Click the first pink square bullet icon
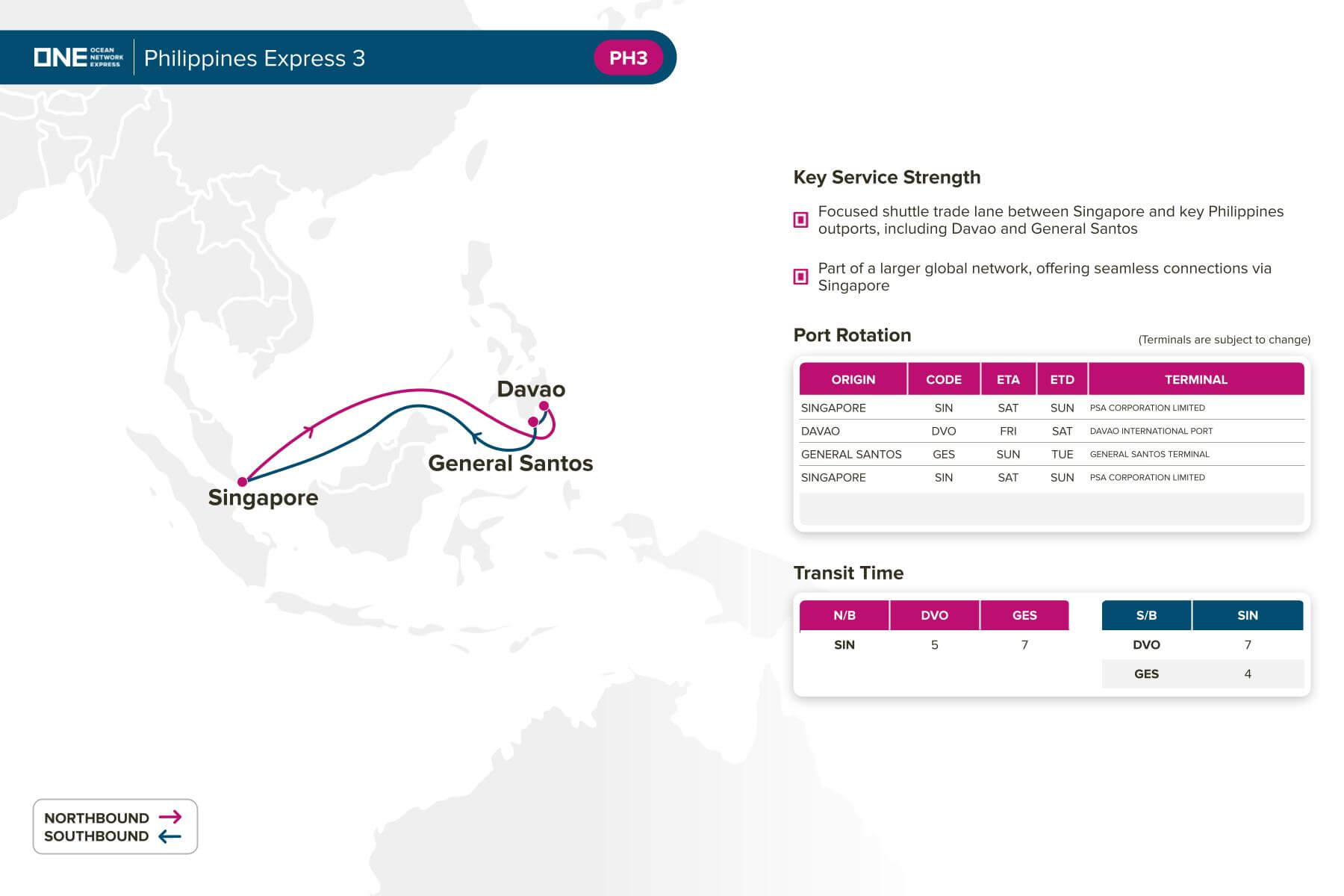Image resolution: width=1344 pixels, height=896 pixels. pyautogui.click(x=800, y=220)
